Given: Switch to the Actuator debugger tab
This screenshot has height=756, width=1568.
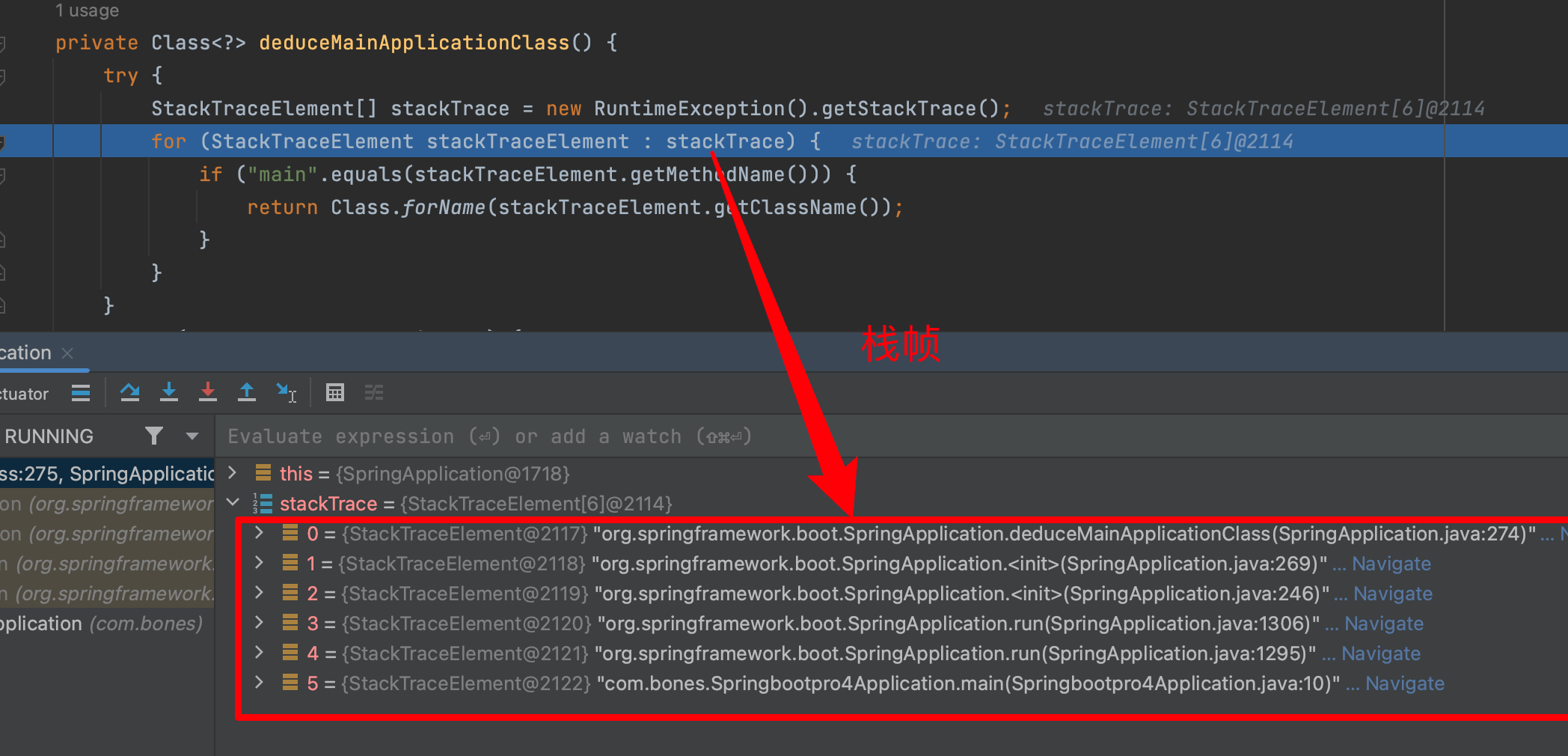Looking at the screenshot, I should coord(24,394).
